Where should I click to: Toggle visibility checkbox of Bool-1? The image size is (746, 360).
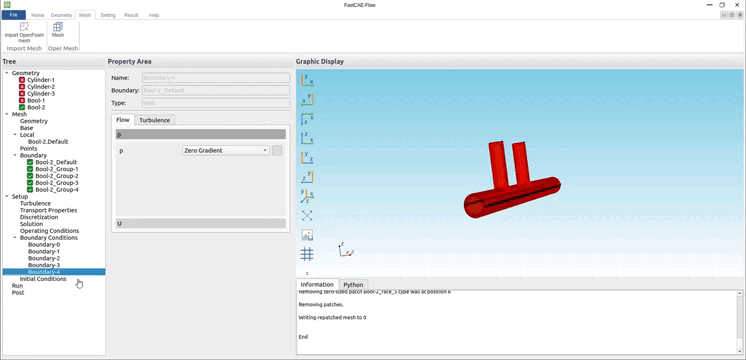click(22, 100)
